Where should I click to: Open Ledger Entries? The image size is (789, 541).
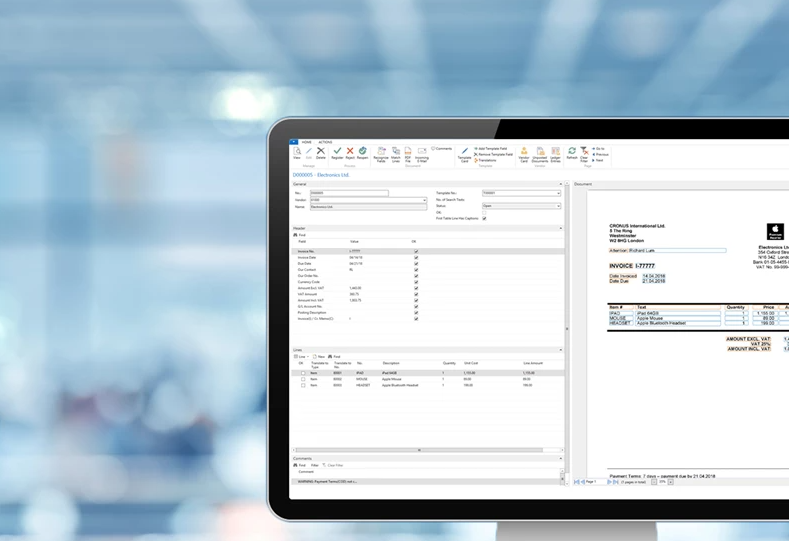tap(556, 154)
